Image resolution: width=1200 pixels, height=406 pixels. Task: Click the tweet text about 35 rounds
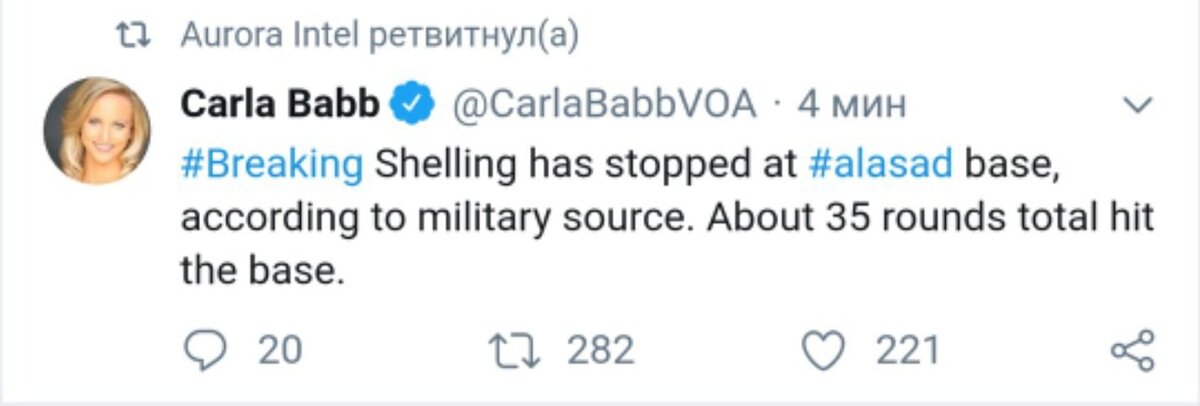click(x=666, y=217)
